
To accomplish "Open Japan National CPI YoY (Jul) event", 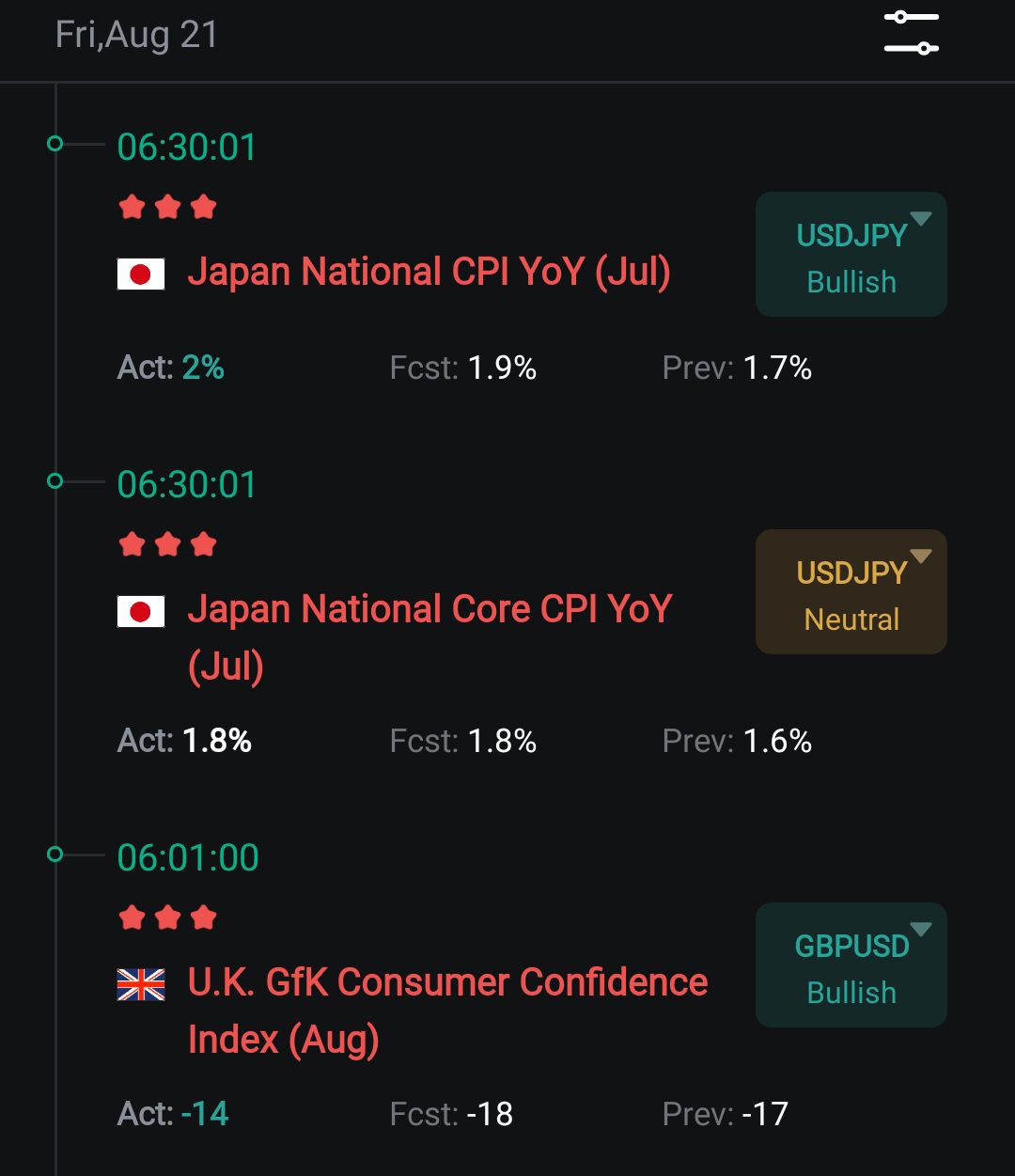I will (429, 273).
